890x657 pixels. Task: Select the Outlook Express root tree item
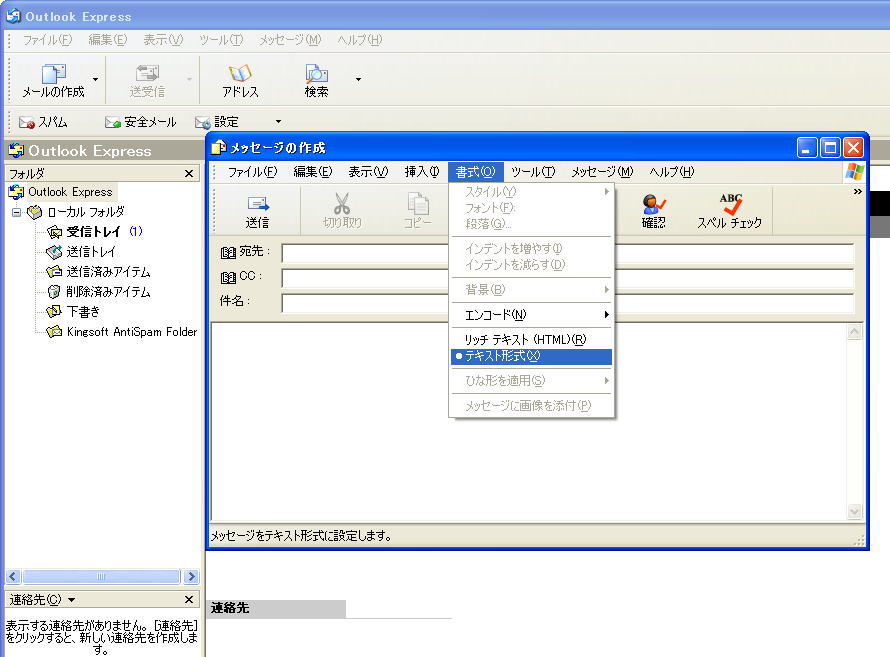62,192
